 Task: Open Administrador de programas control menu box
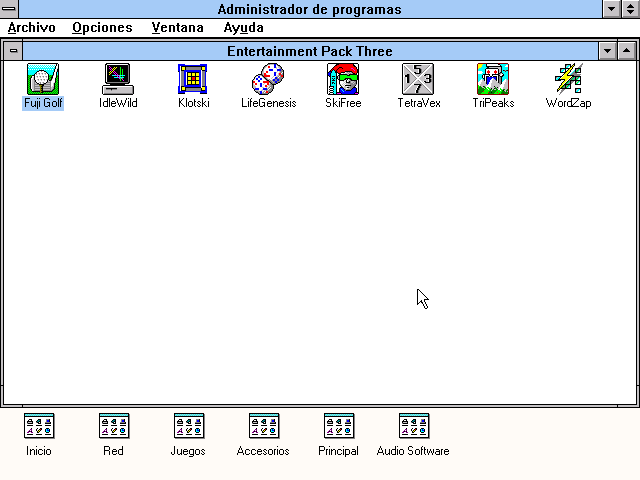coord(10,9)
